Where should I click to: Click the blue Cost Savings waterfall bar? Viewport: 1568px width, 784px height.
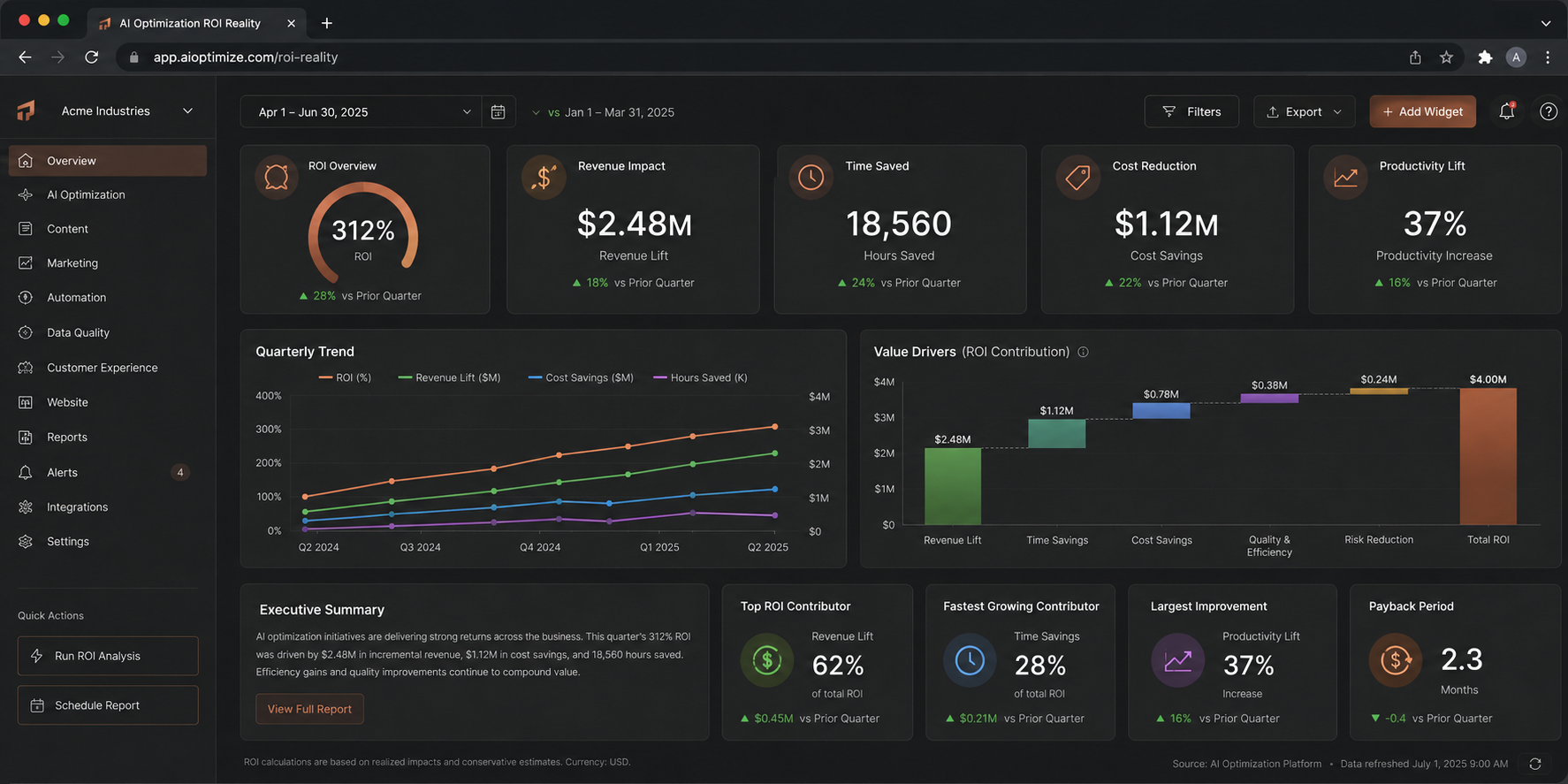coord(1161,411)
